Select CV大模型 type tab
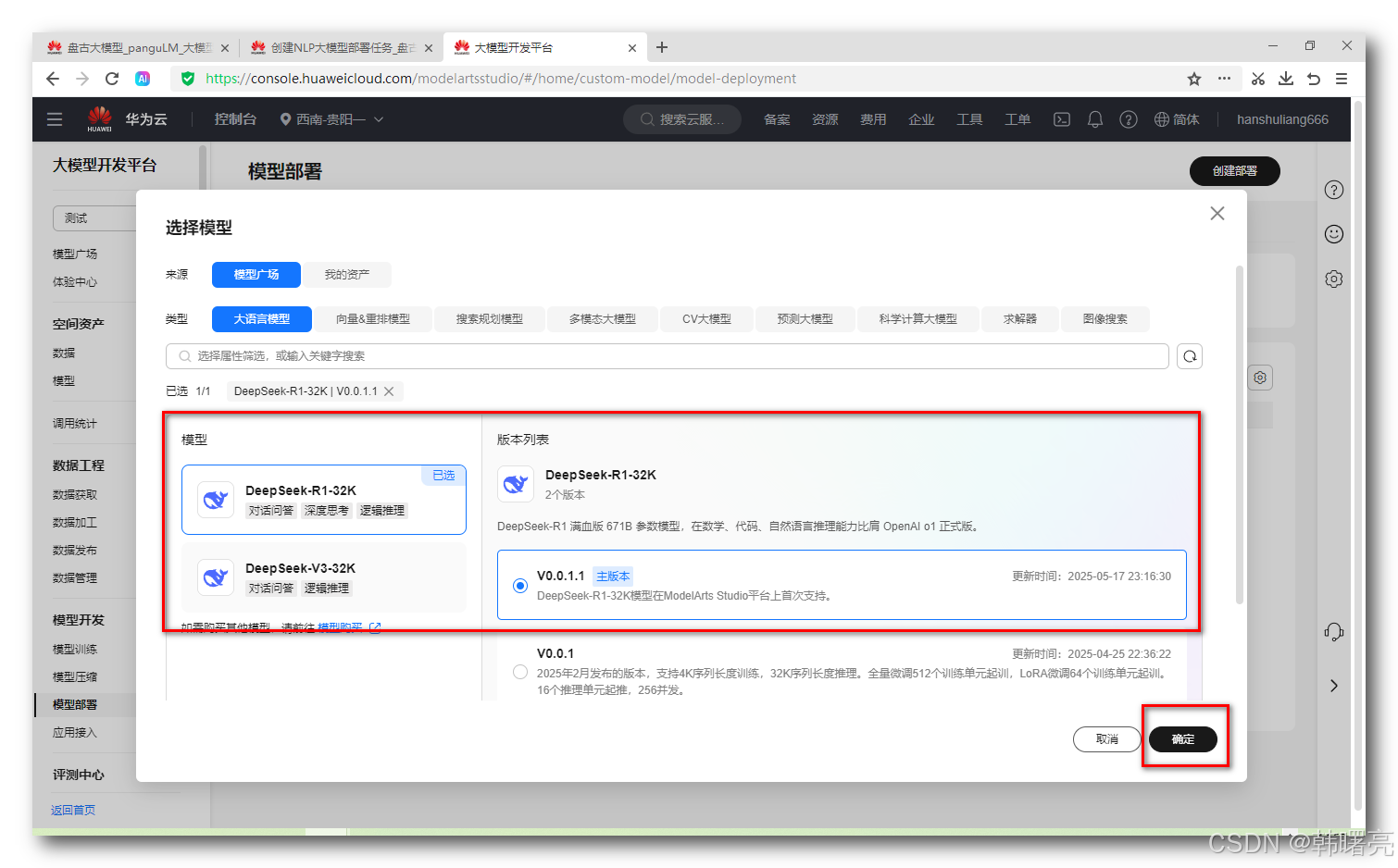 (x=706, y=319)
